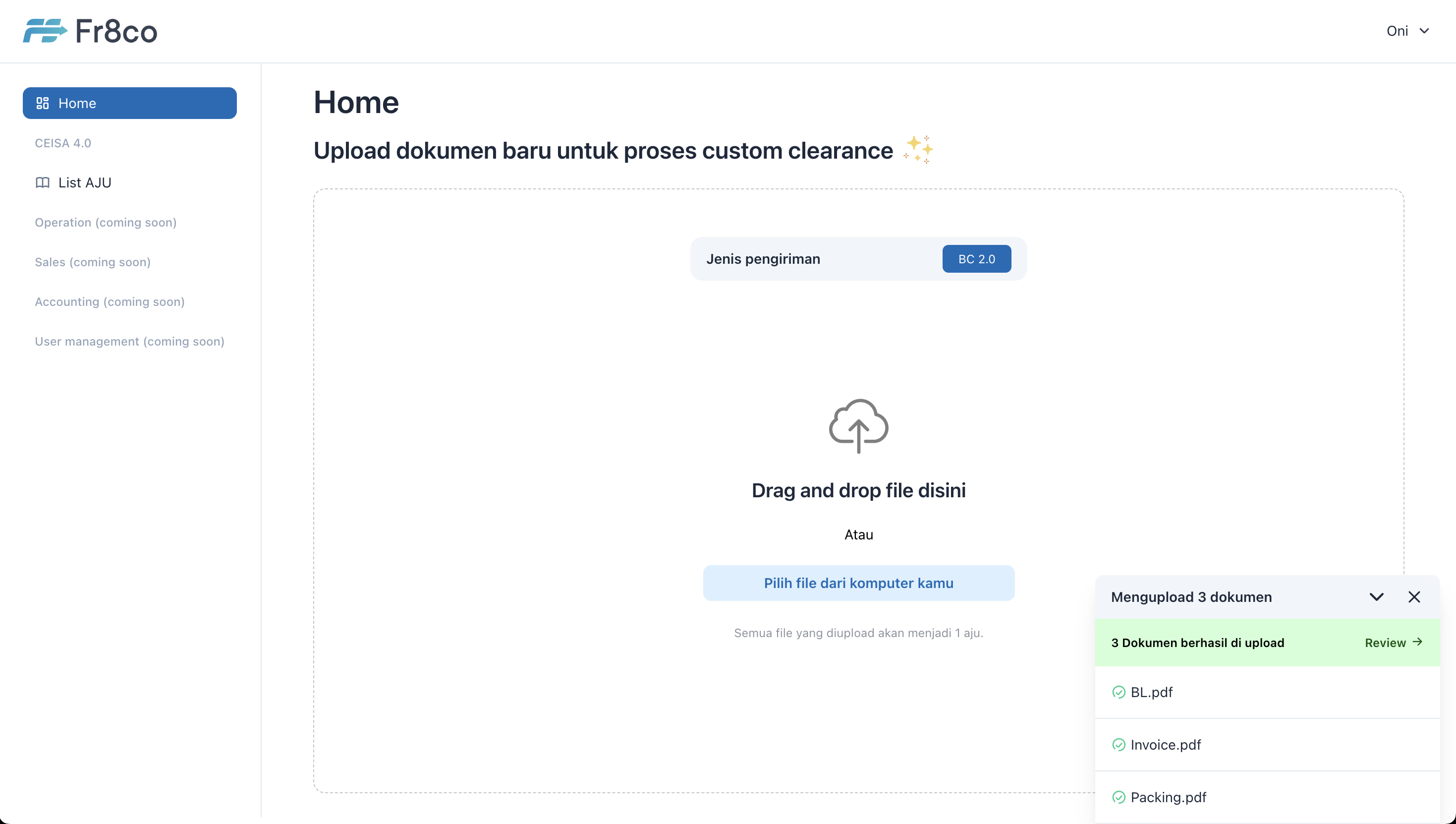
Task: Click the checkmark icon beside Invoice.pdf
Action: (1119, 745)
